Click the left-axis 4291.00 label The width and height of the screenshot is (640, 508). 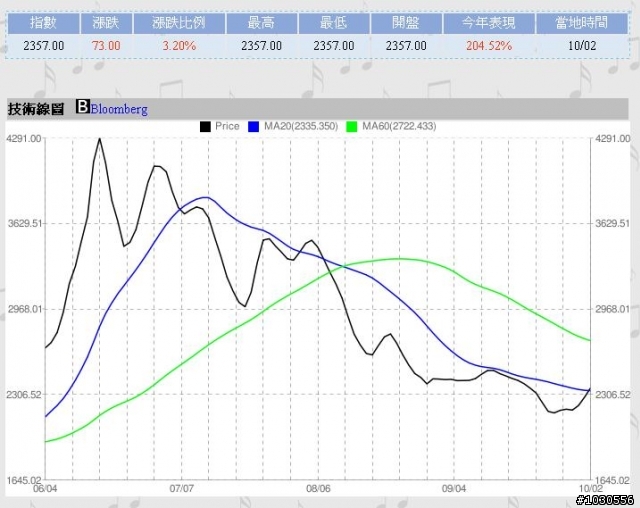tap(24, 139)
